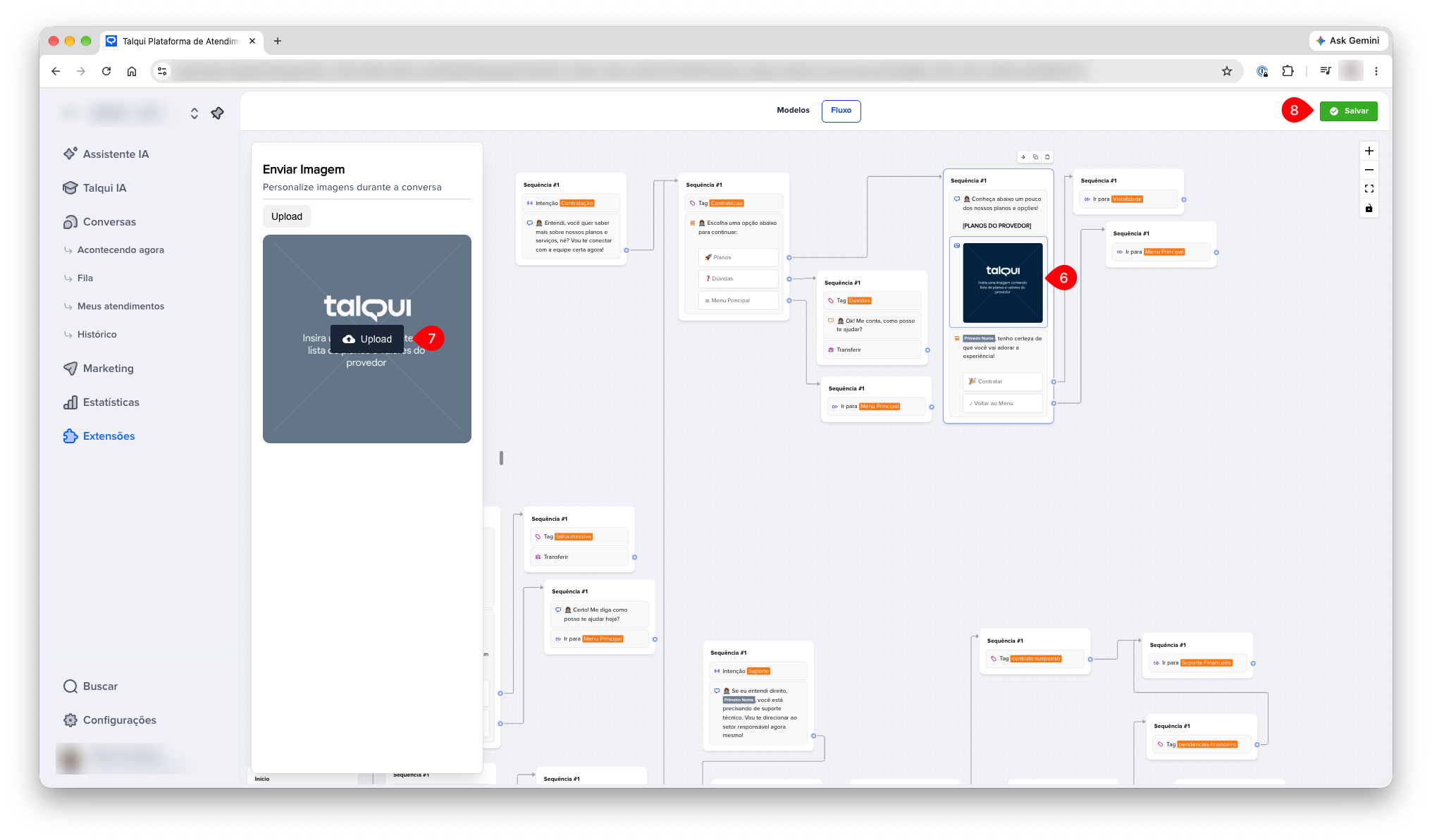This screenshot has height=840, width=1432.
Task: Open the Extensões section
Action: [99, 436]
